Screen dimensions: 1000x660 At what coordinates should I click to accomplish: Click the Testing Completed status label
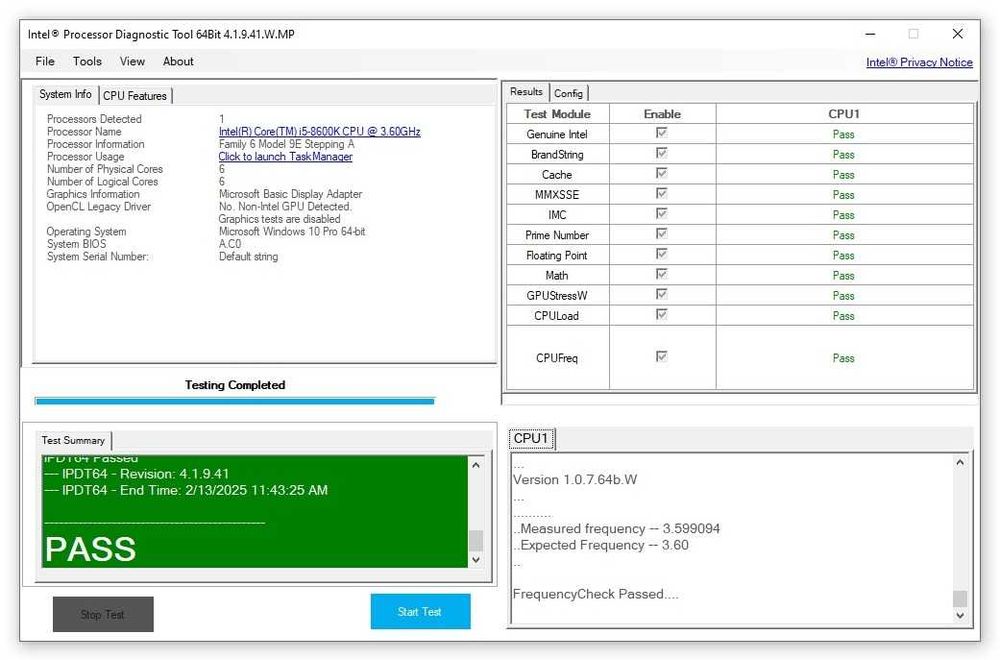point(235,385)
